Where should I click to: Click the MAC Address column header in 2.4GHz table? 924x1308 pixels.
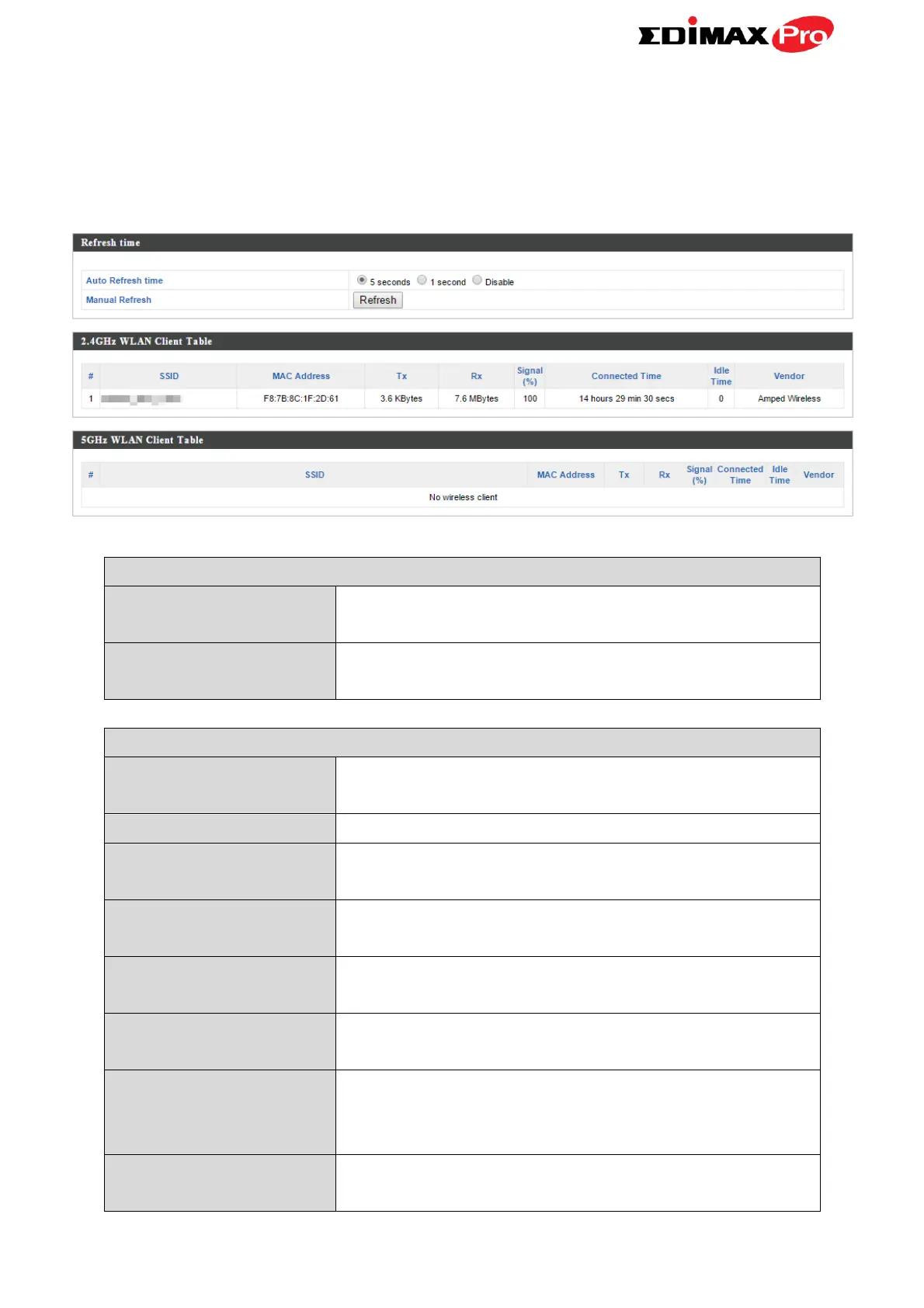[300, 376]
